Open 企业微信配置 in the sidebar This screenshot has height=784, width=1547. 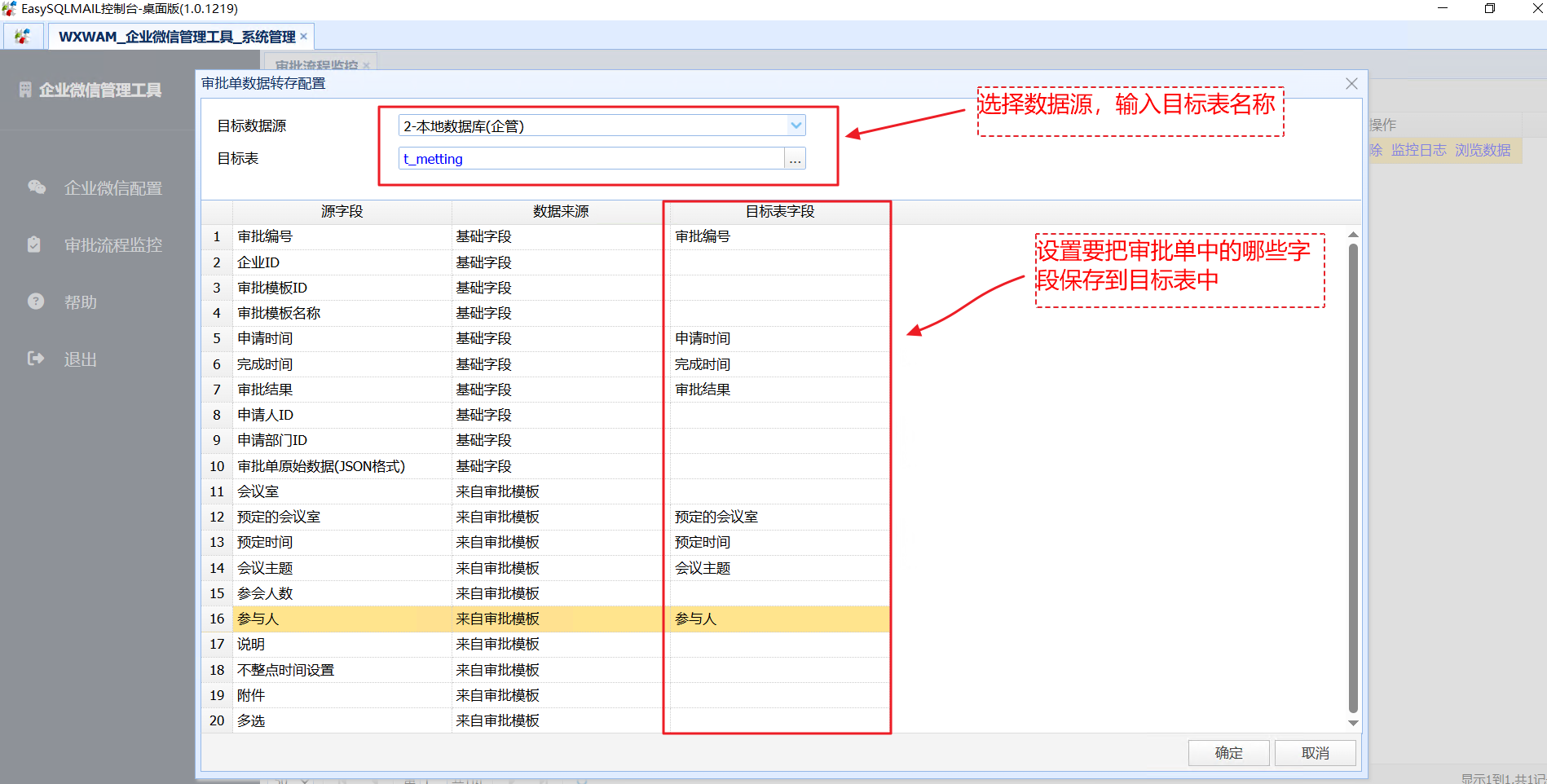pyautogui.click(x=112, y=188)
